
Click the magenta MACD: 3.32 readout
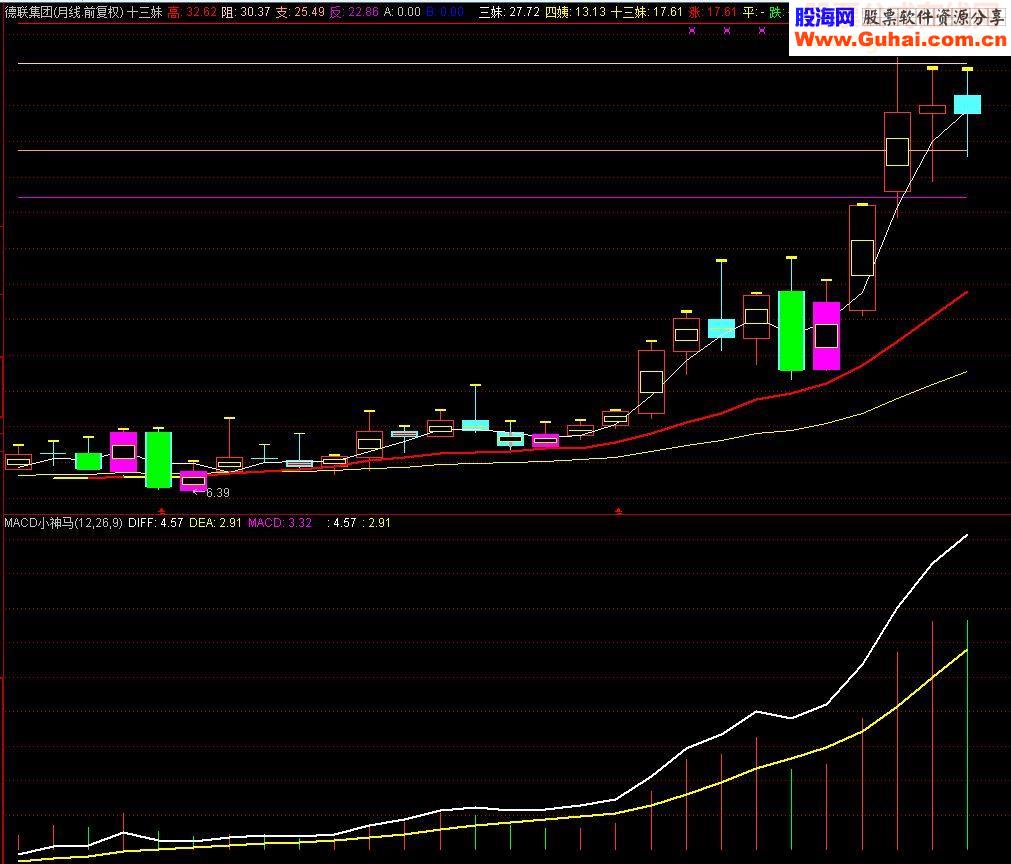[280, 523]
